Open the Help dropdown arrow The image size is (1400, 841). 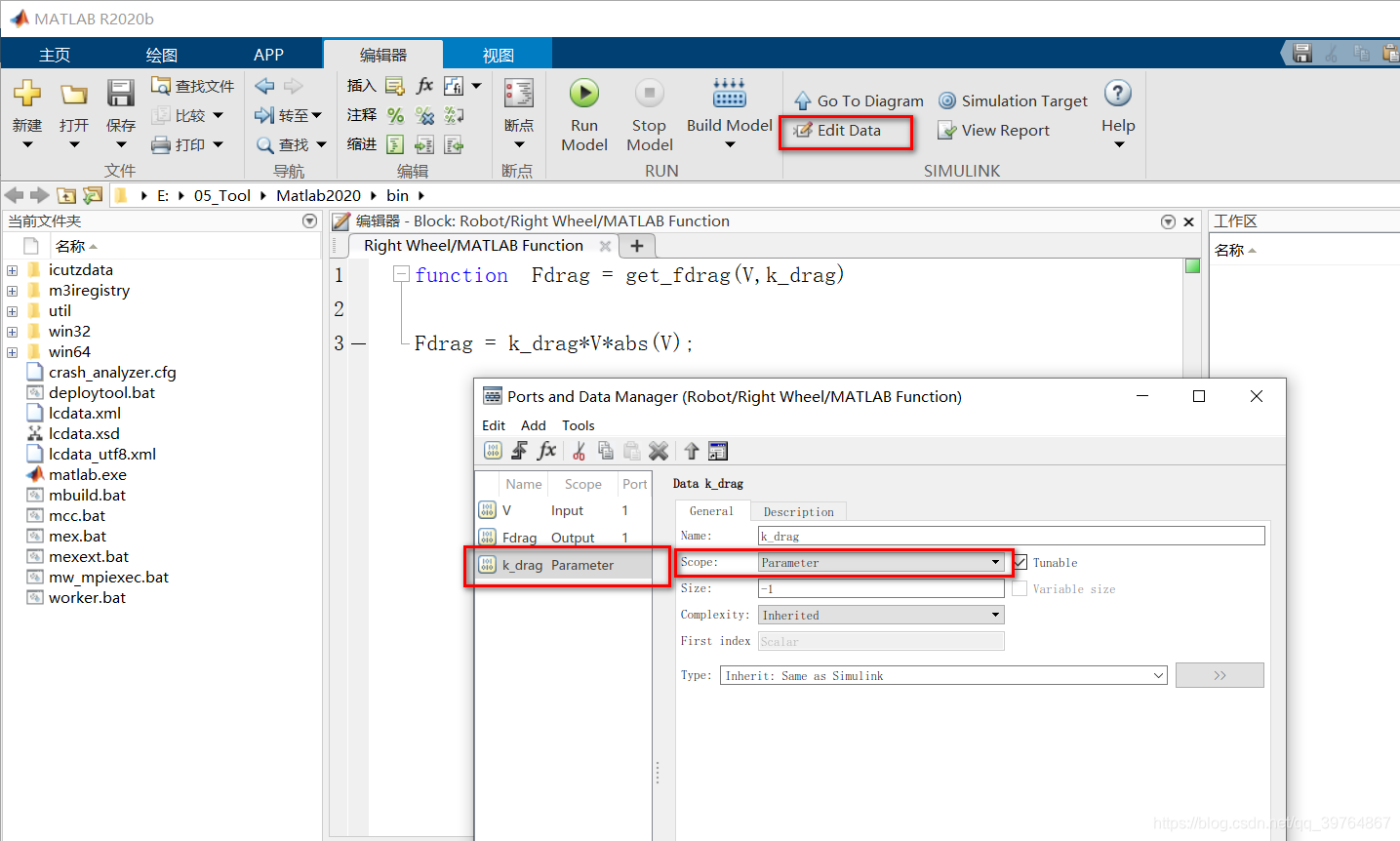(x=1119, y=145)
